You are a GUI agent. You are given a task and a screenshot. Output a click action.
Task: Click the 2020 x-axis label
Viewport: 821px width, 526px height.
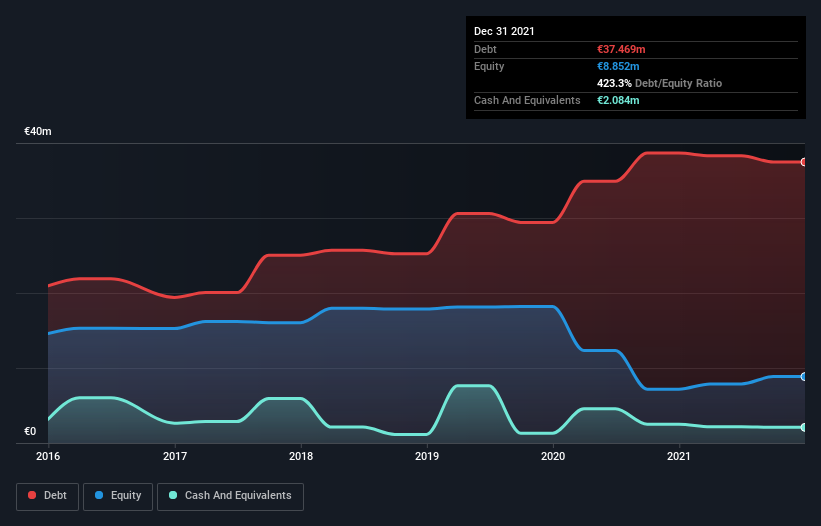coord(553,456)
